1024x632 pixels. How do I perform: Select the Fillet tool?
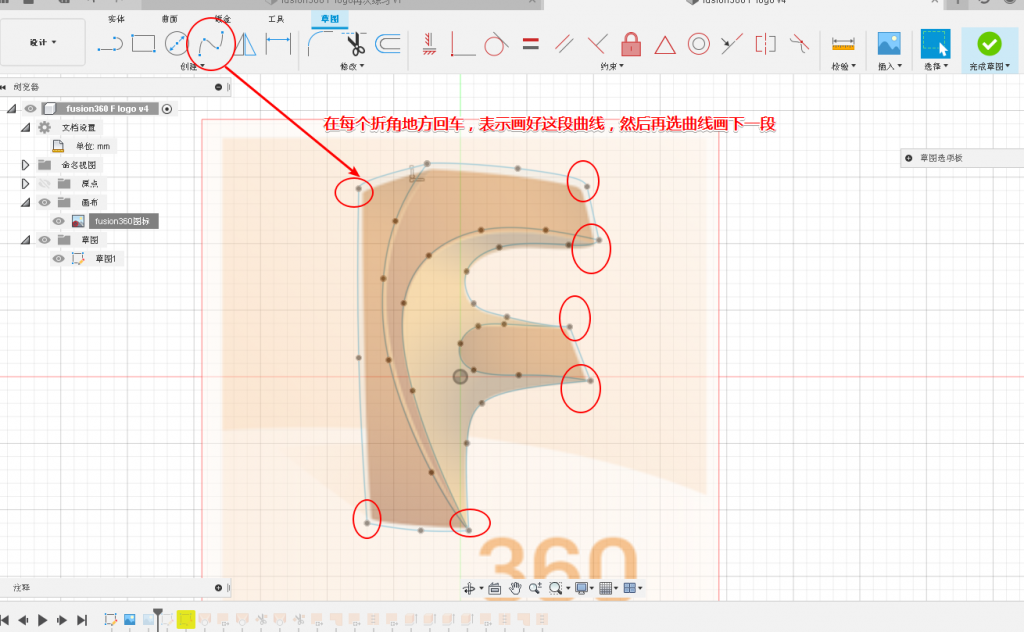pos(319,44)
